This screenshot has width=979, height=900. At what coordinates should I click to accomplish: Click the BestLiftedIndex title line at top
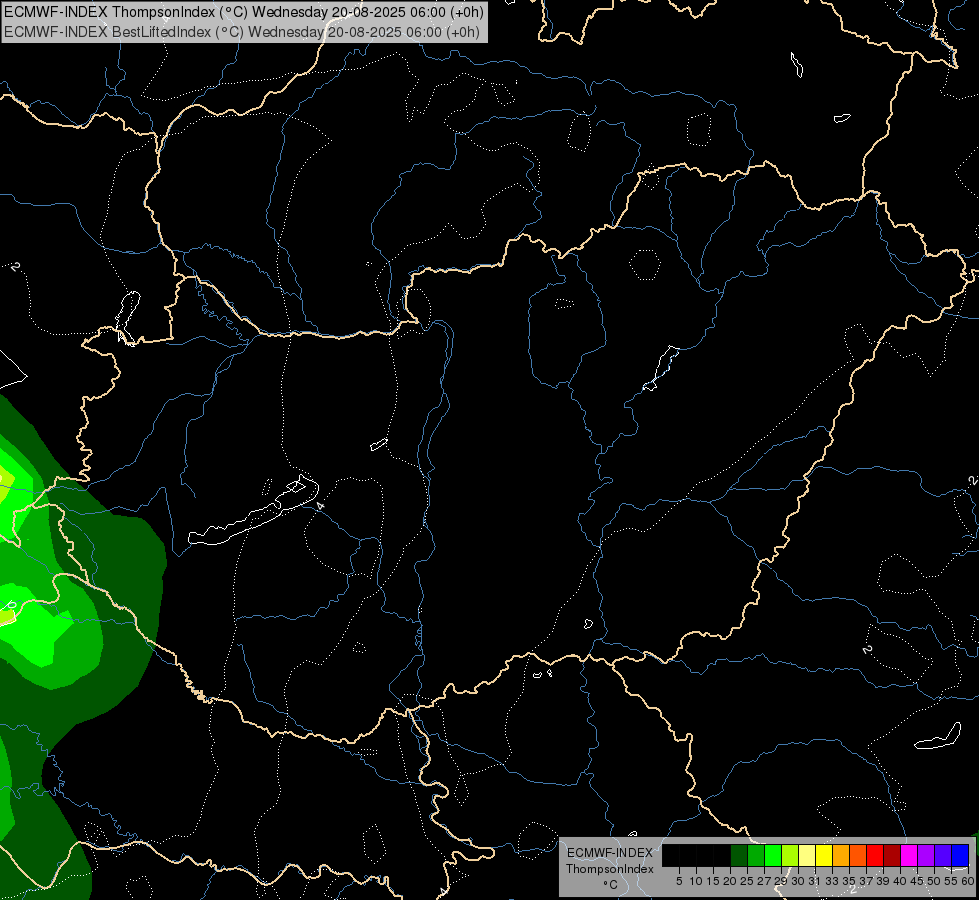tap(242, 31)
